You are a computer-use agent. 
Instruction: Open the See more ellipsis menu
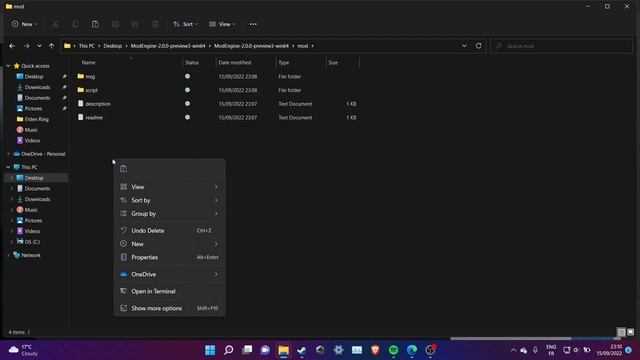tap(253, 24)
